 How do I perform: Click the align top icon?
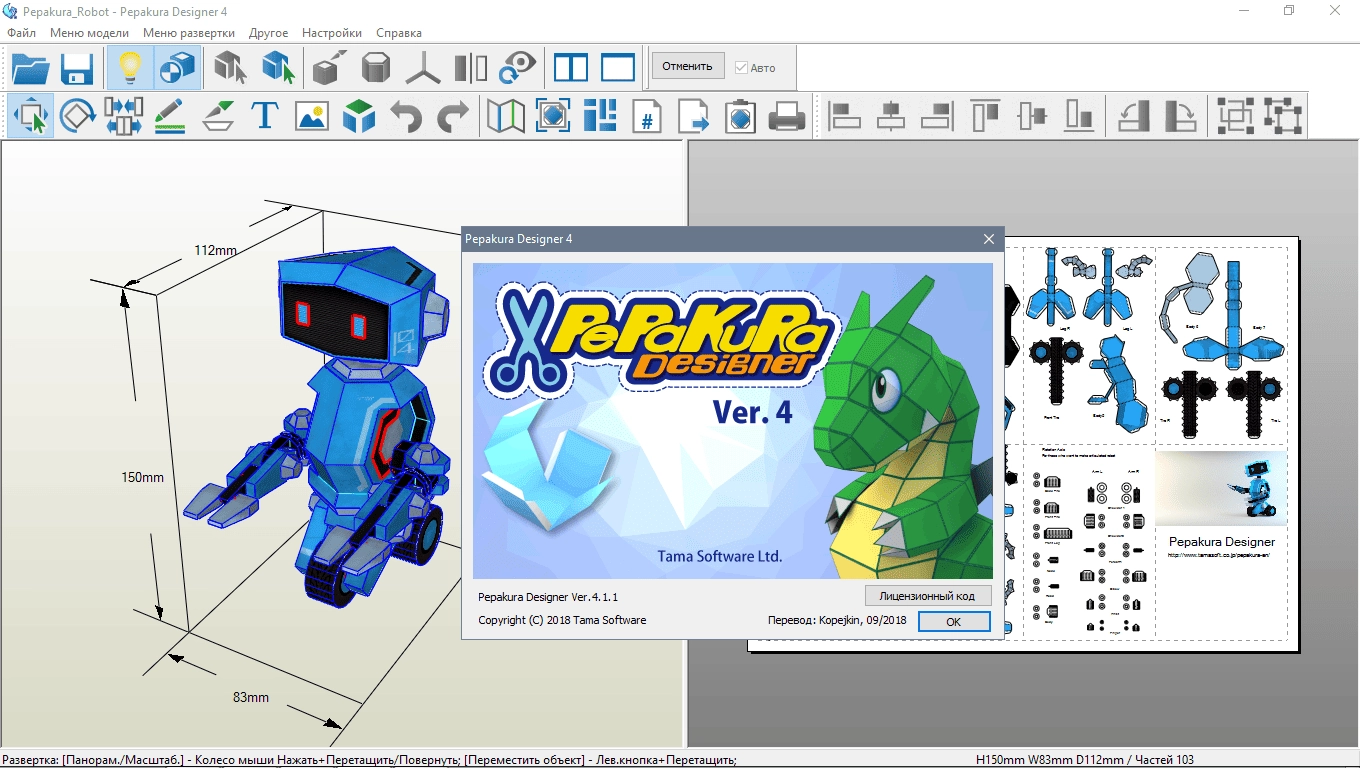pyautogui.click(x=985, y=116)
